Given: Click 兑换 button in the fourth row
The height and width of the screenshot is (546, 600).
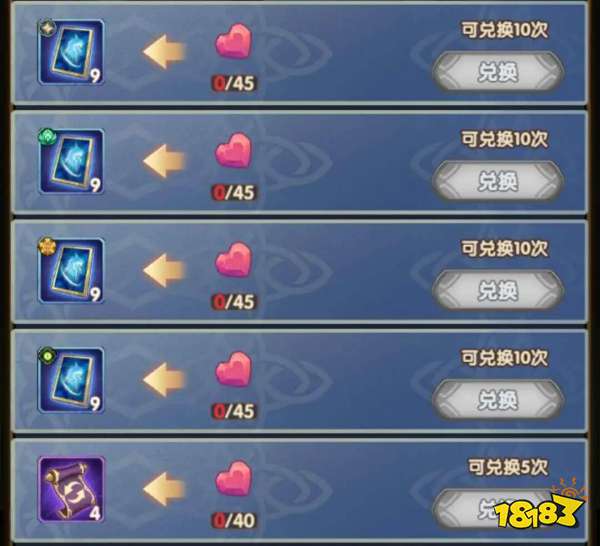Looking at the screenshot, I should (x=498, y=400).
